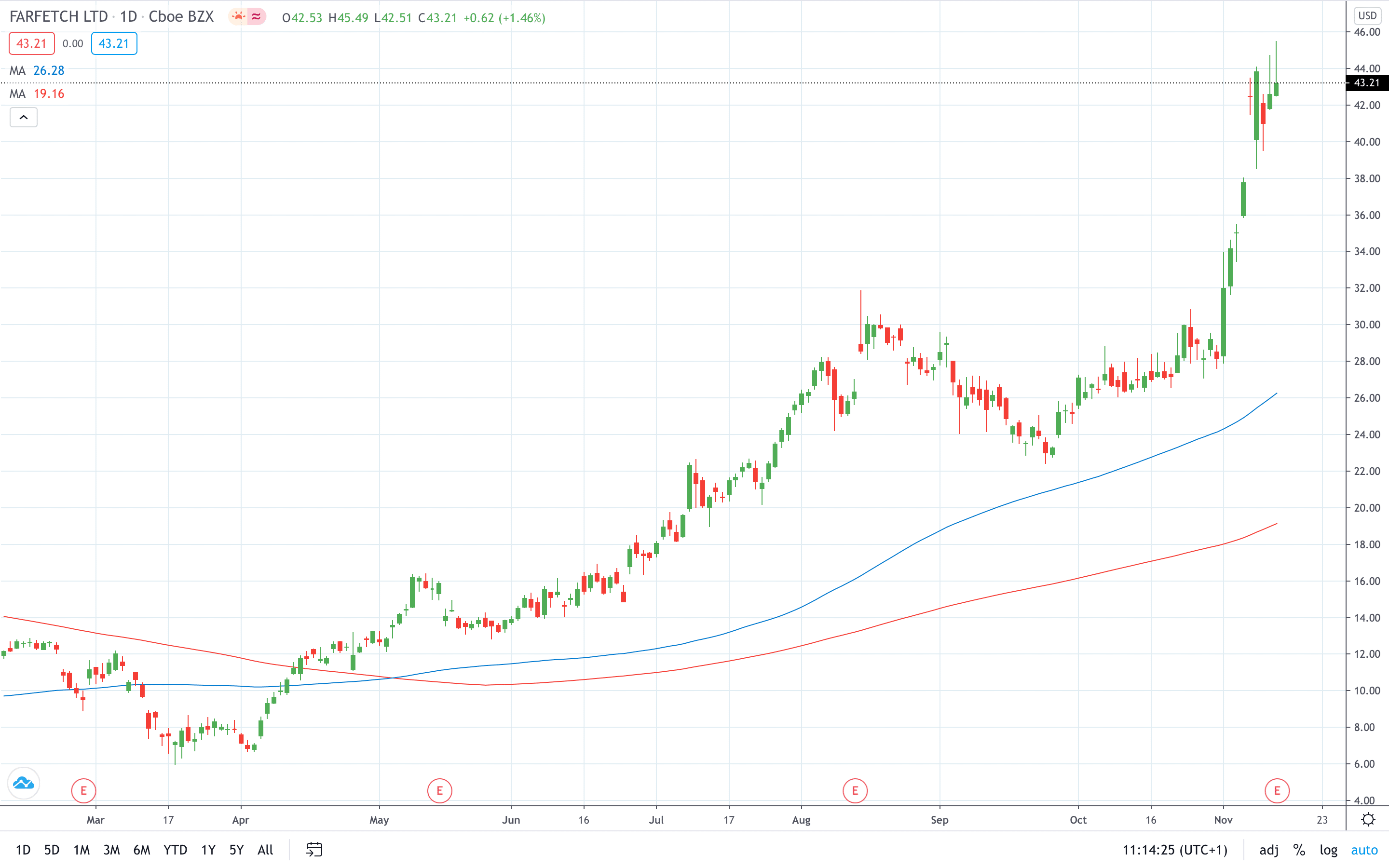The height and width of the screenshot is (868, 1389).
Task: Select the 5Y time range
Action: point(236,850)
